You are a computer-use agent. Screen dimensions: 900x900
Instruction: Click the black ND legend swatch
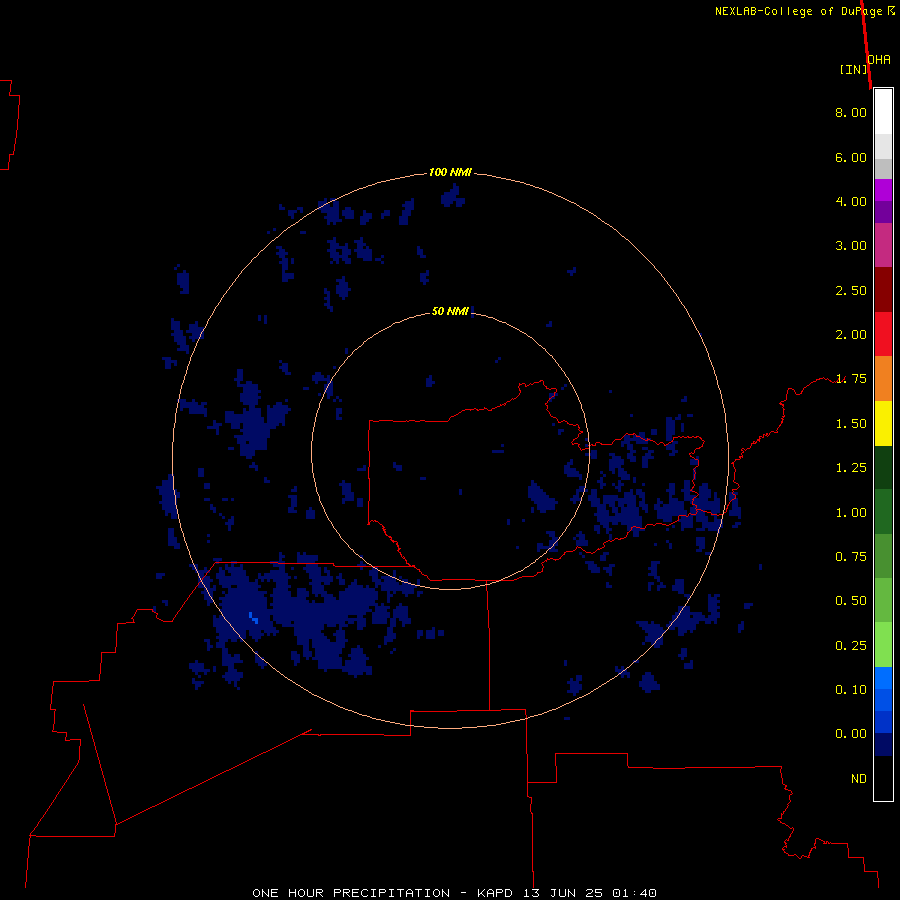[x=883, y=778]
